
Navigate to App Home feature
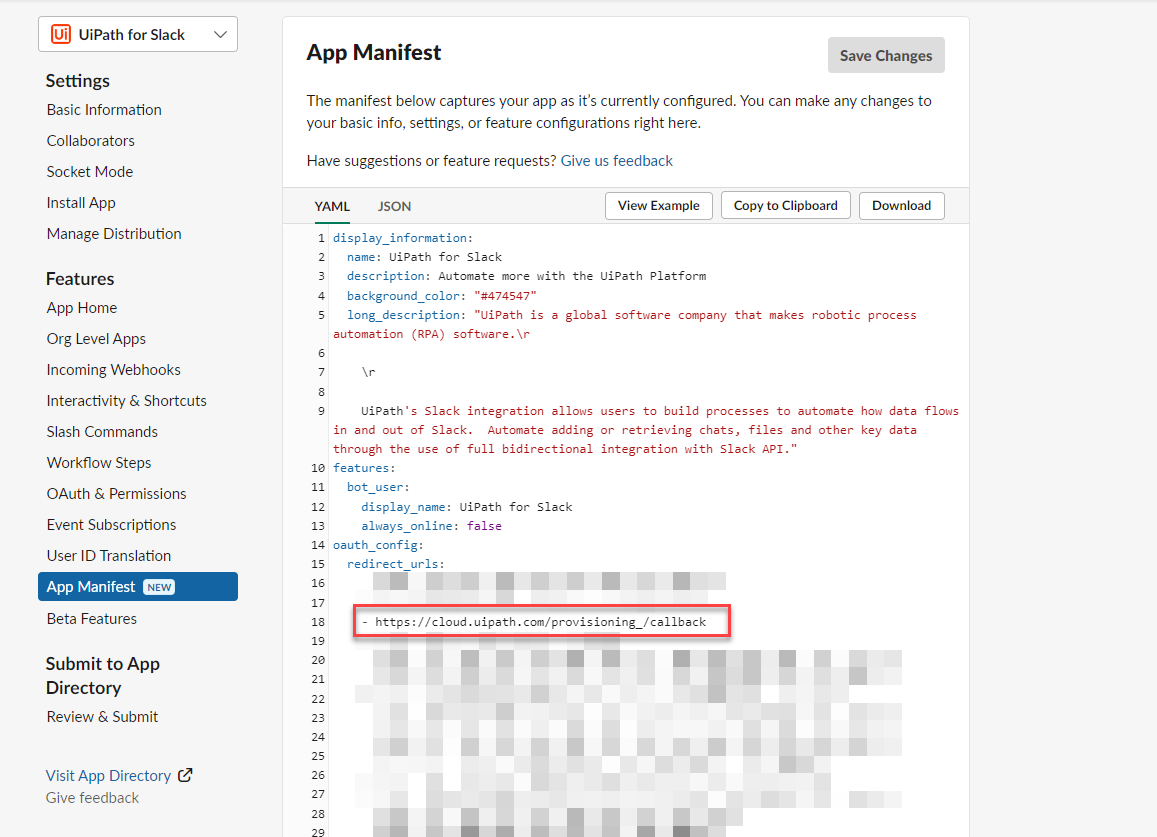(x=82, y=308)
